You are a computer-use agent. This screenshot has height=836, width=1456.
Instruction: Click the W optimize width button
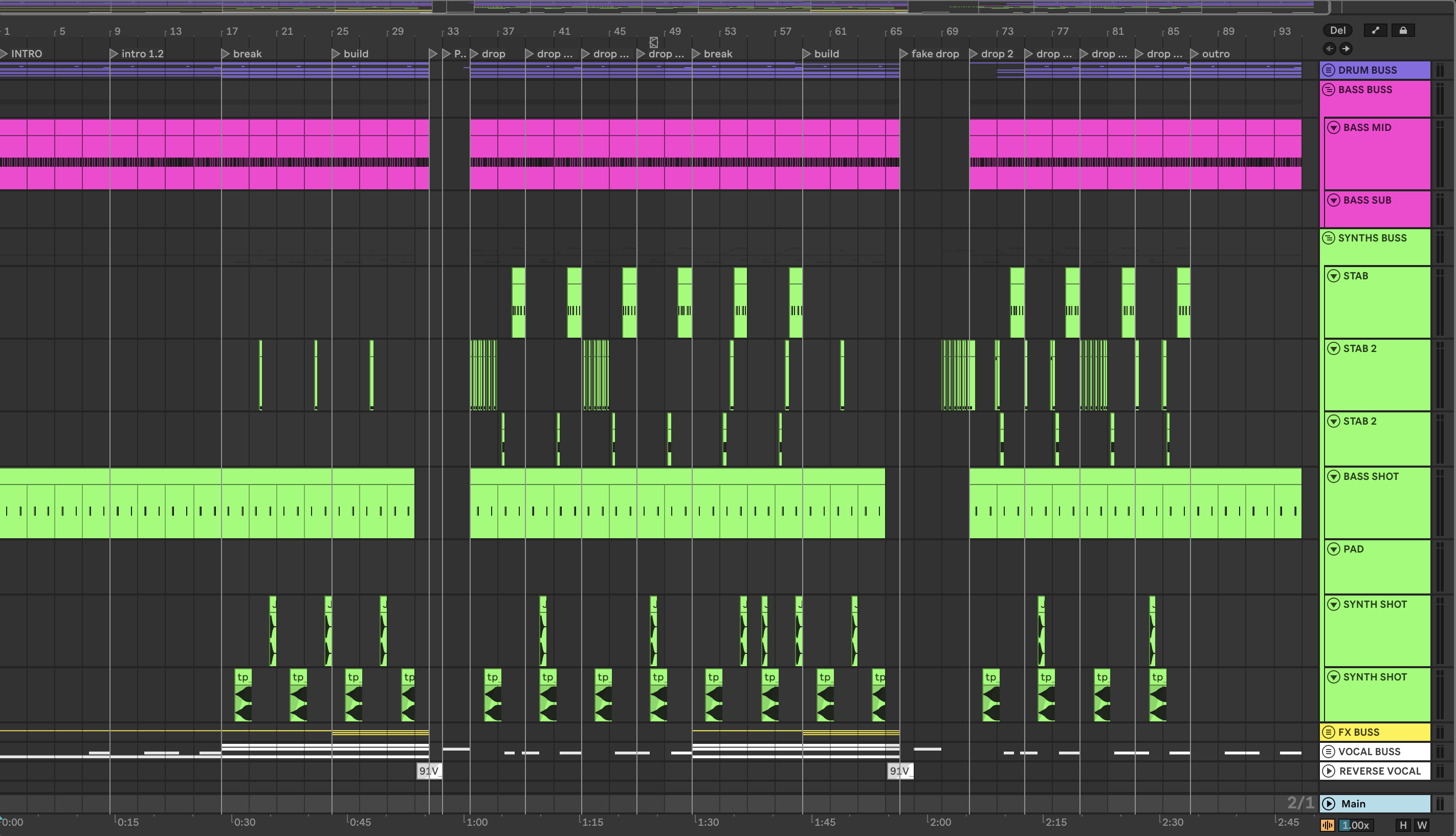coord(1422,825)
